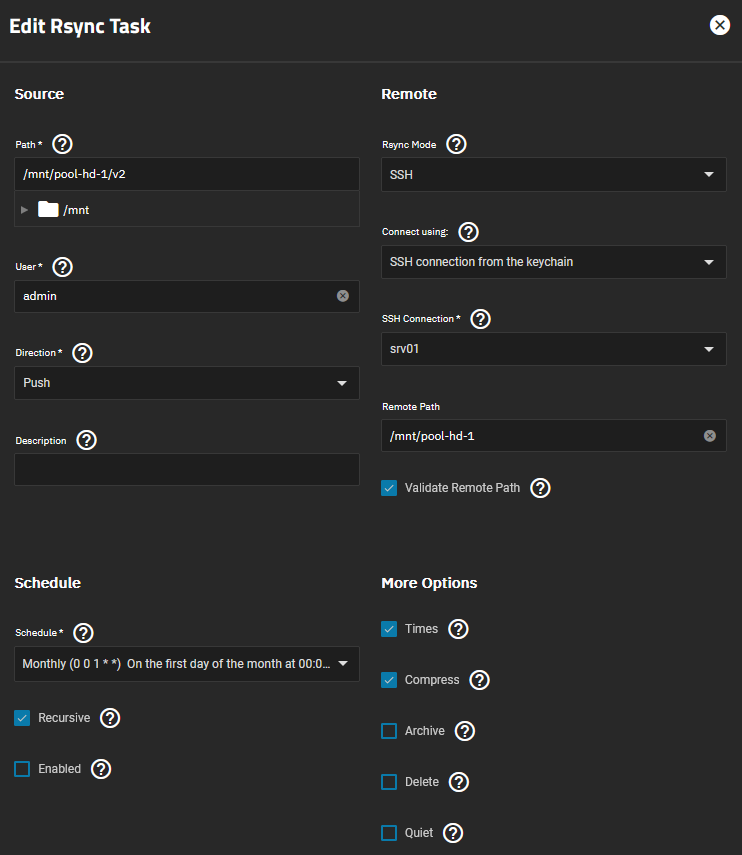Clear the User field with X icon
This screenshot has width=742, height=855.
[x=342, y=296]
